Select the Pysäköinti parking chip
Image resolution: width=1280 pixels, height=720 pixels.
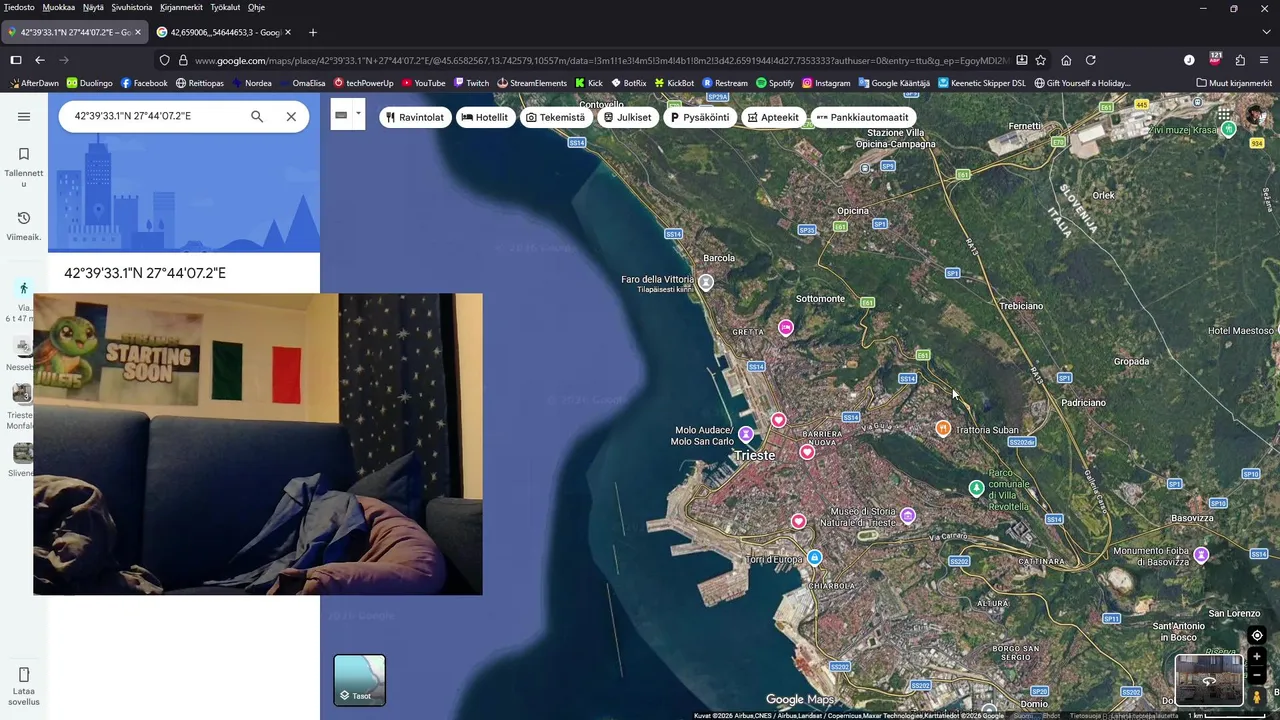[x=700, y=117]
